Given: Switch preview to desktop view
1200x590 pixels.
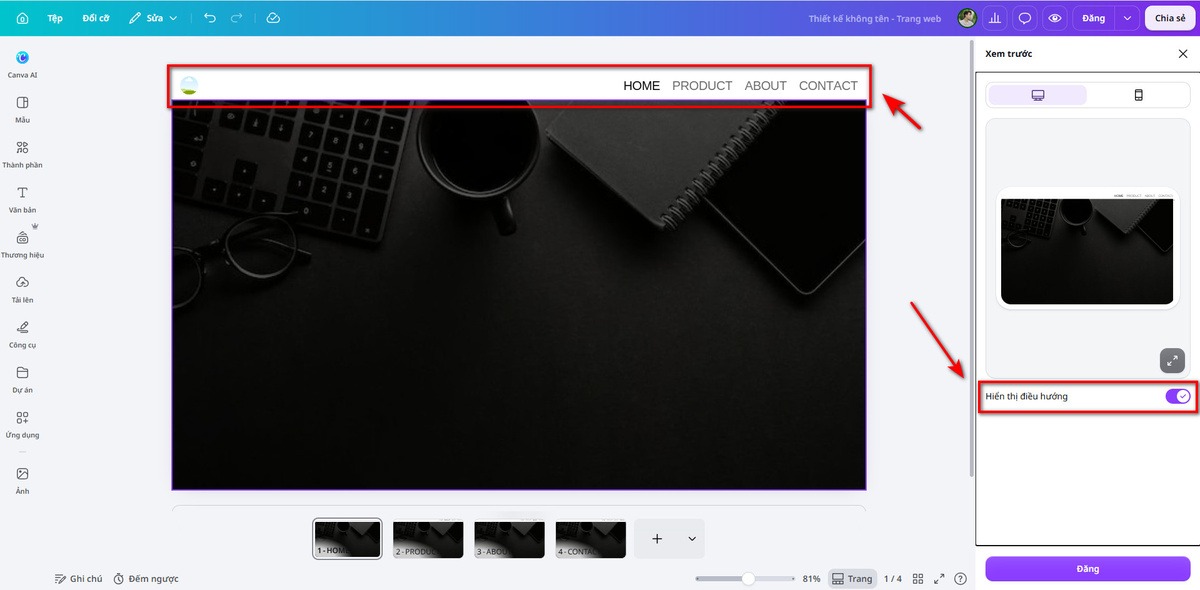Looking at the screenshot, I should [1038, 95].
